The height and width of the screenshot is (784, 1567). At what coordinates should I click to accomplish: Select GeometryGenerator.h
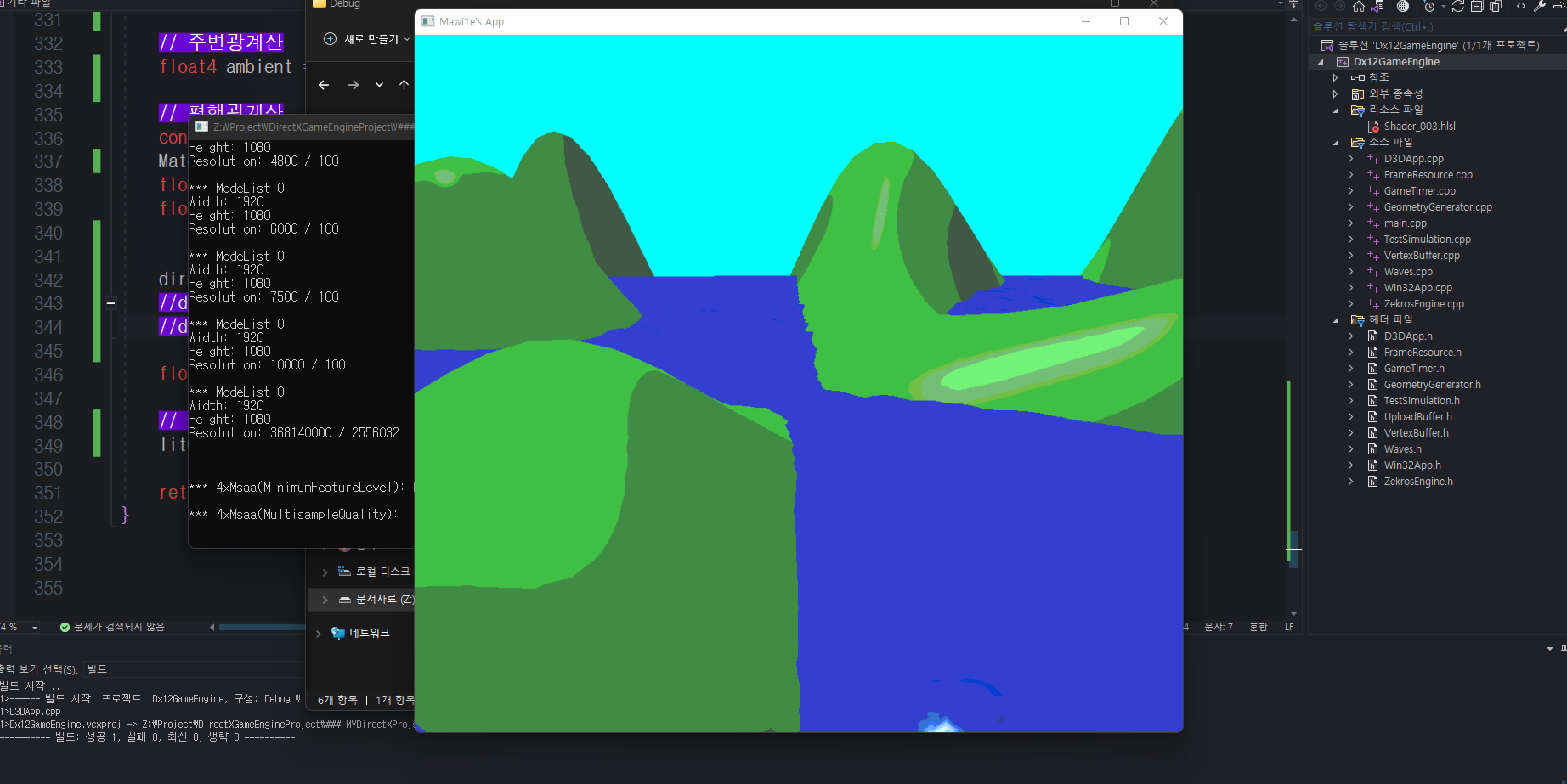pyautogui.click(x=1432, y=384)
